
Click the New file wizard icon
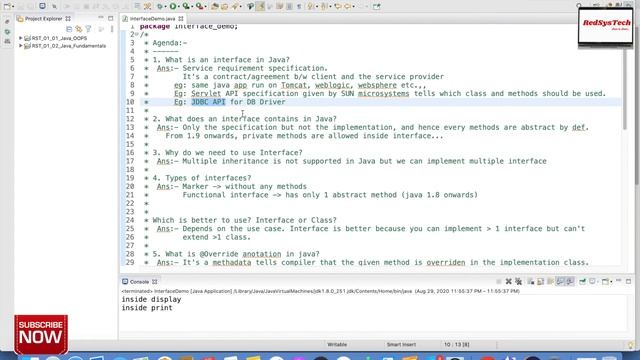7,6
